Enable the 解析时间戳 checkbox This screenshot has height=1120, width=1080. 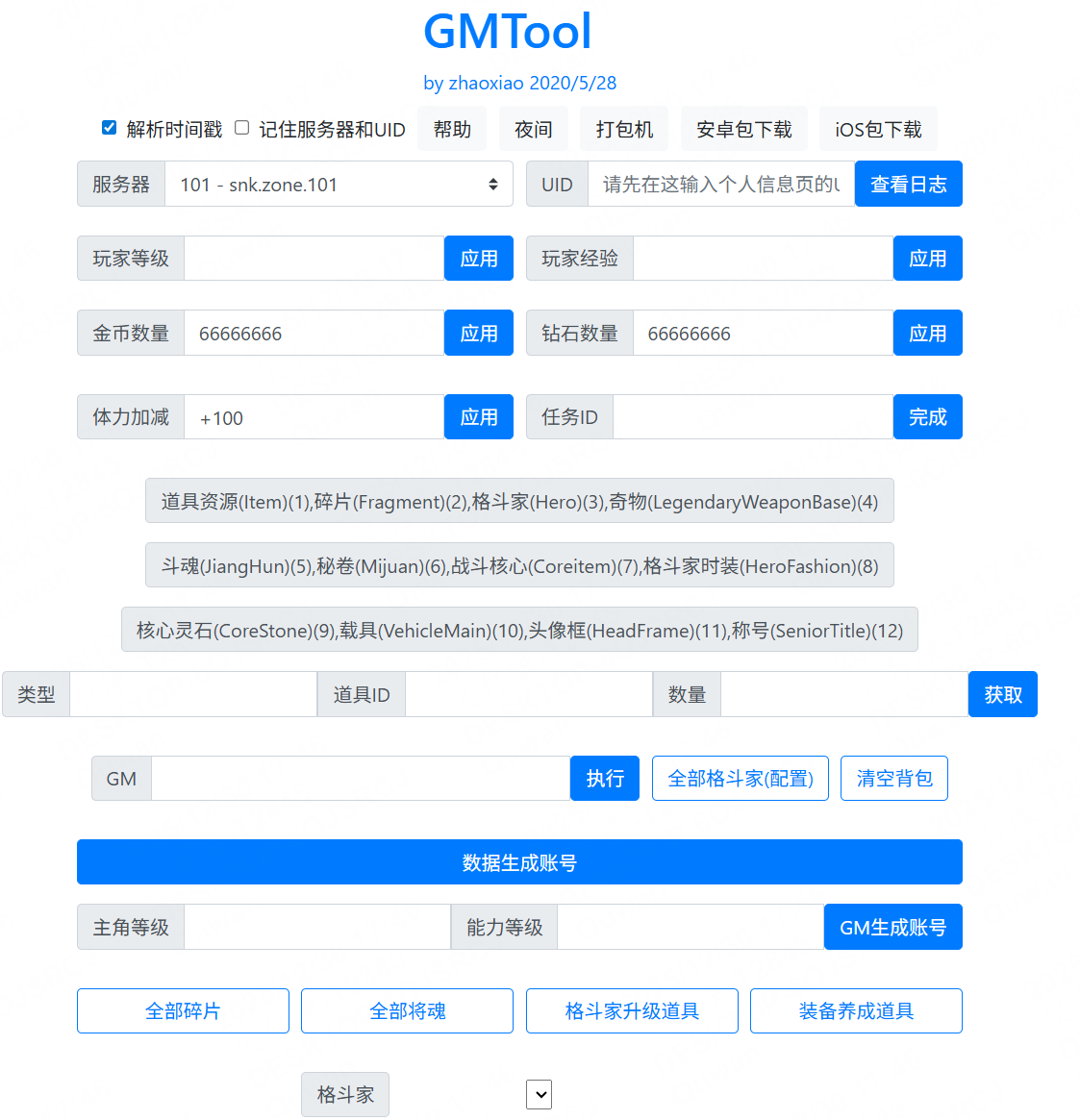[x=109, y=126]
